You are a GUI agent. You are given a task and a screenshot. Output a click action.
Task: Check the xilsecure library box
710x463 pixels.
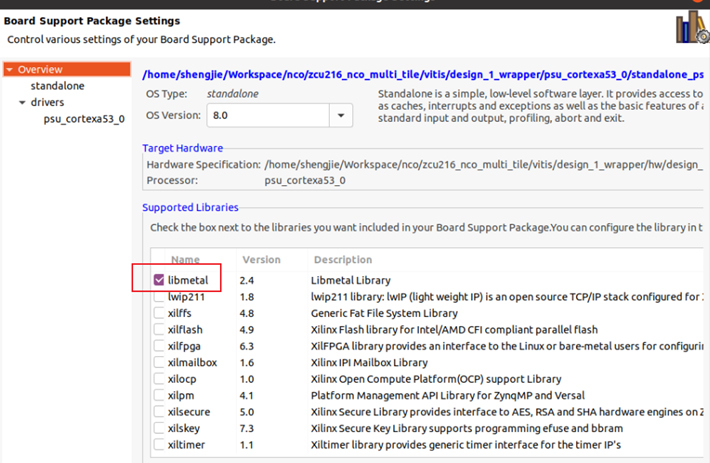[159, 411]
